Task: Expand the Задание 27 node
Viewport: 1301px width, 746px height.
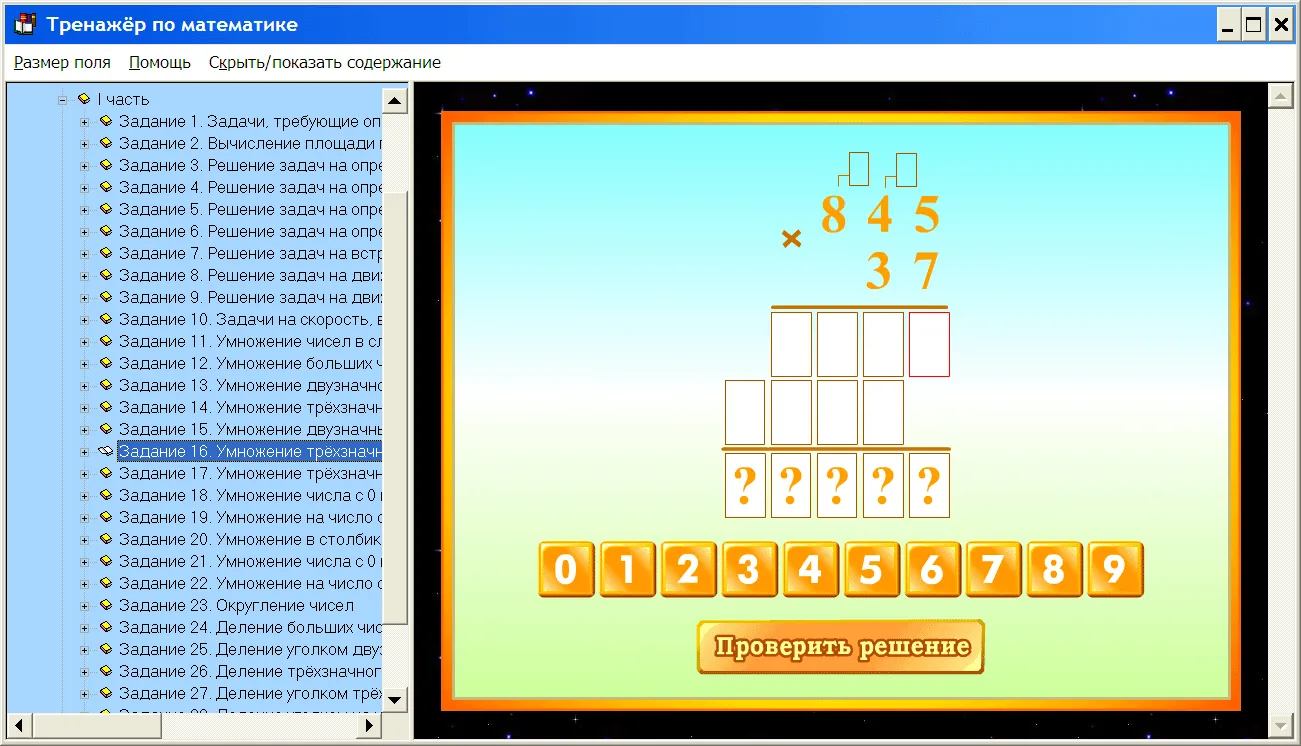Action: (84, 694)
